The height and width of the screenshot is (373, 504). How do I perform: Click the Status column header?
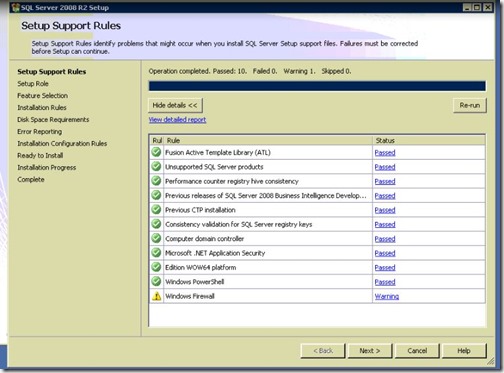coord(429,140)
